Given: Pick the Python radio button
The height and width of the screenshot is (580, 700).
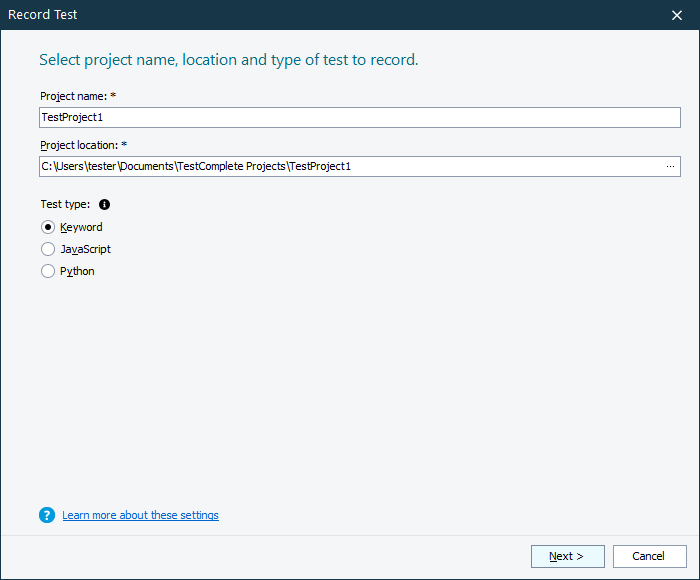Looking at the screenshot, I should 48,271.
